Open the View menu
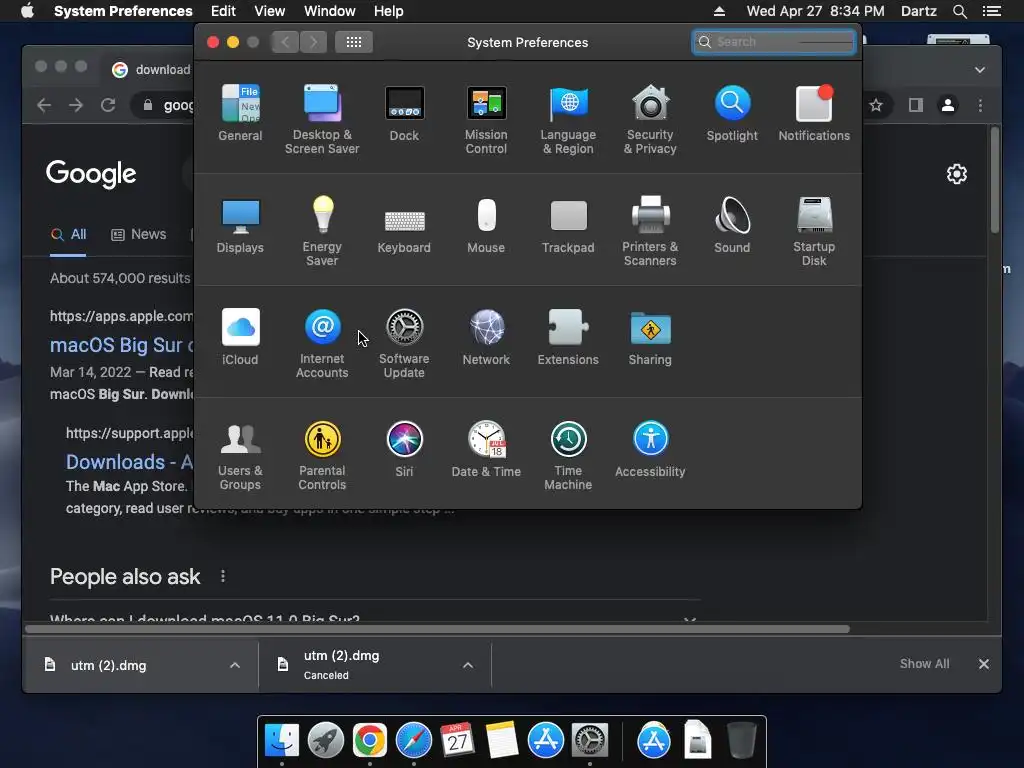Screen dimensions: 1024x768 [270, 11]
